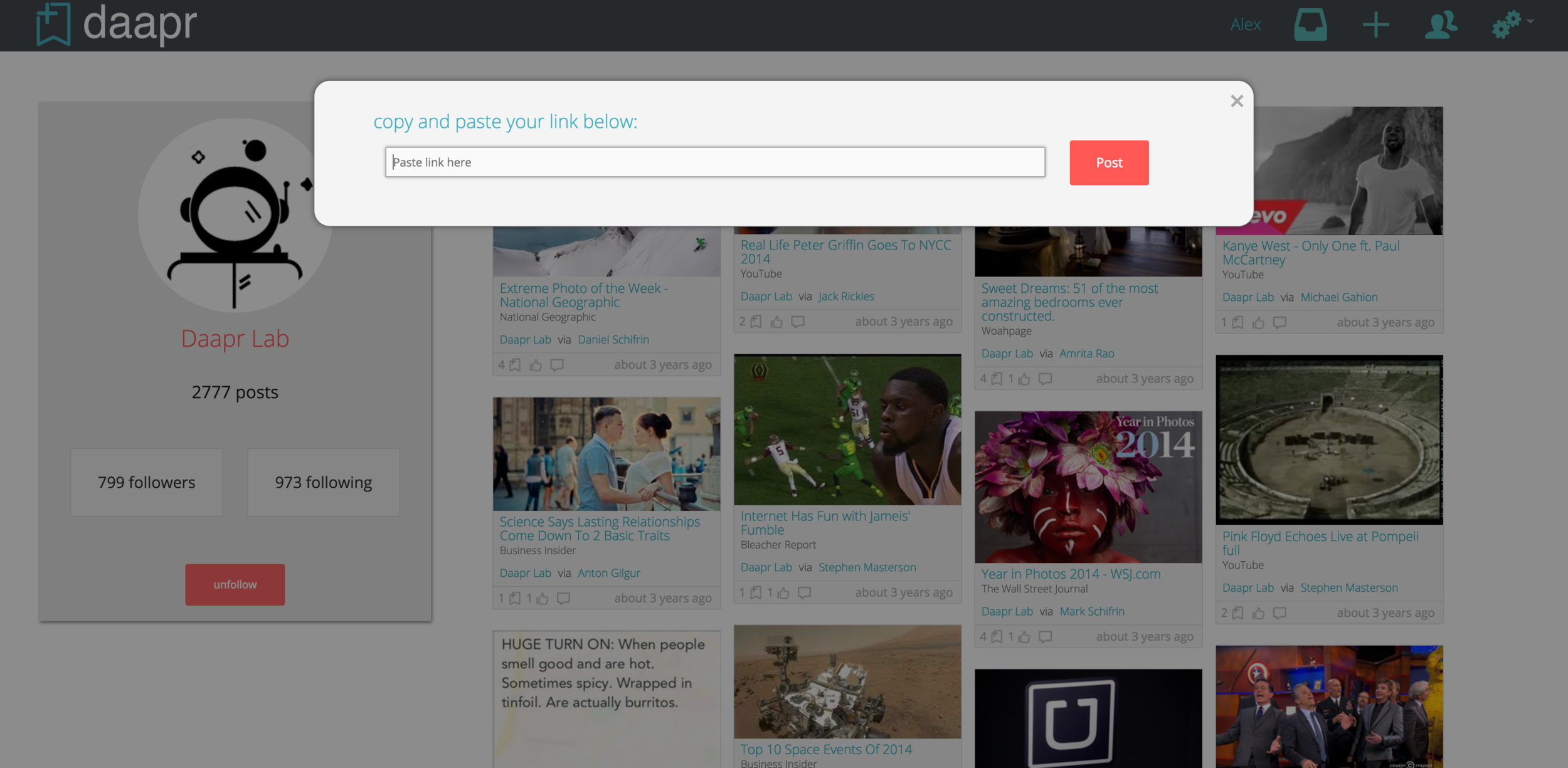The image size is (1568, 768).
Task: Bookmark the Year in Photos 2014 post
Action: point(997,636)
